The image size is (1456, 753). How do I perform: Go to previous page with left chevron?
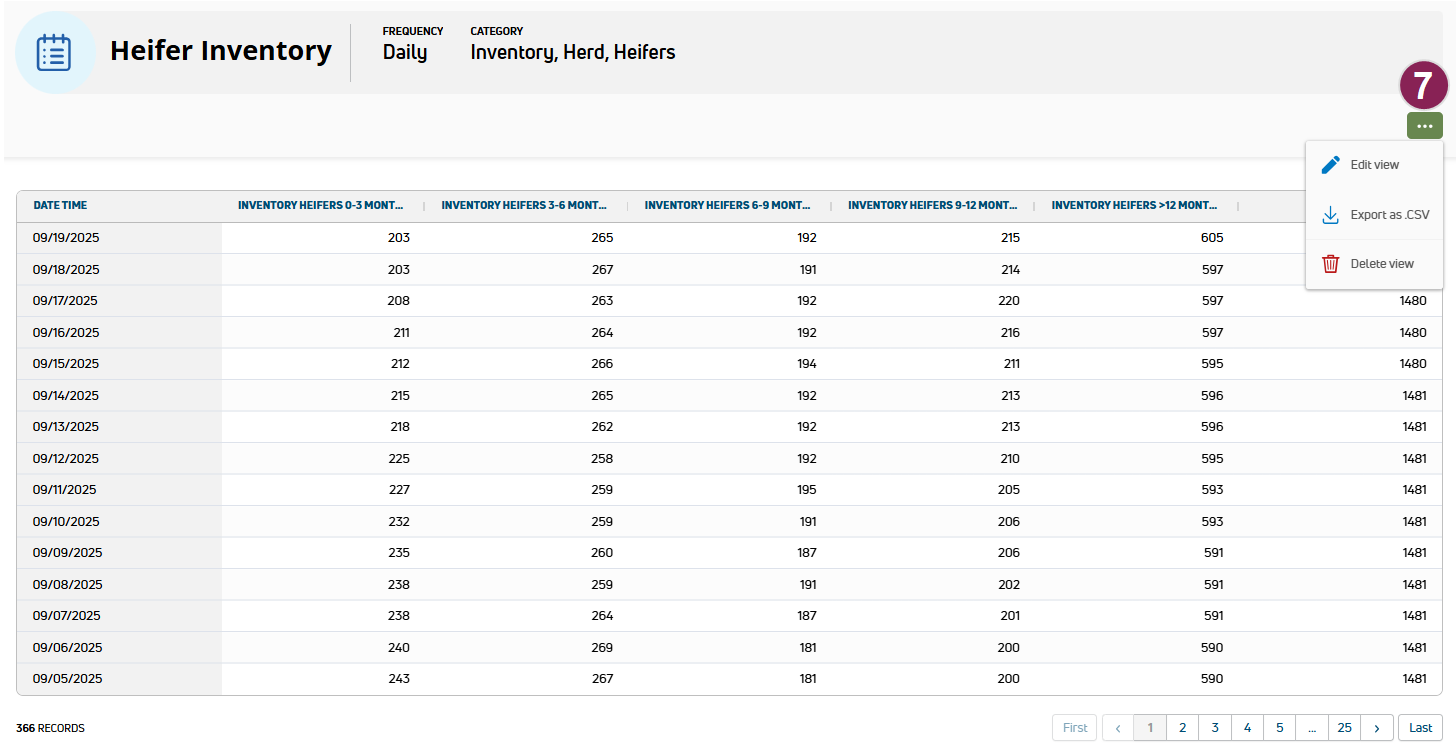pos(1118,728)
